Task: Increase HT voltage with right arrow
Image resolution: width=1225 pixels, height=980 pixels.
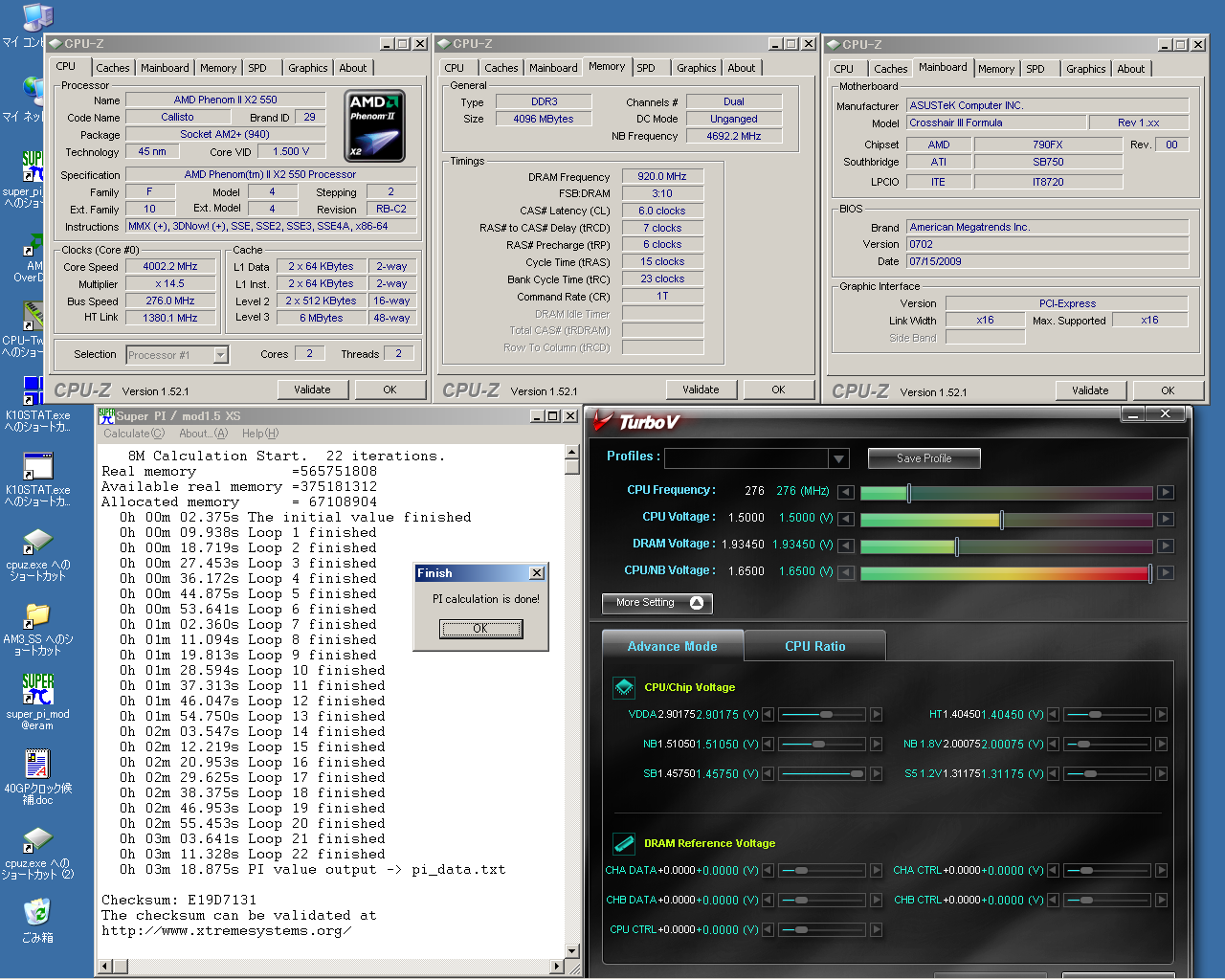Action: coord(1161,715)
